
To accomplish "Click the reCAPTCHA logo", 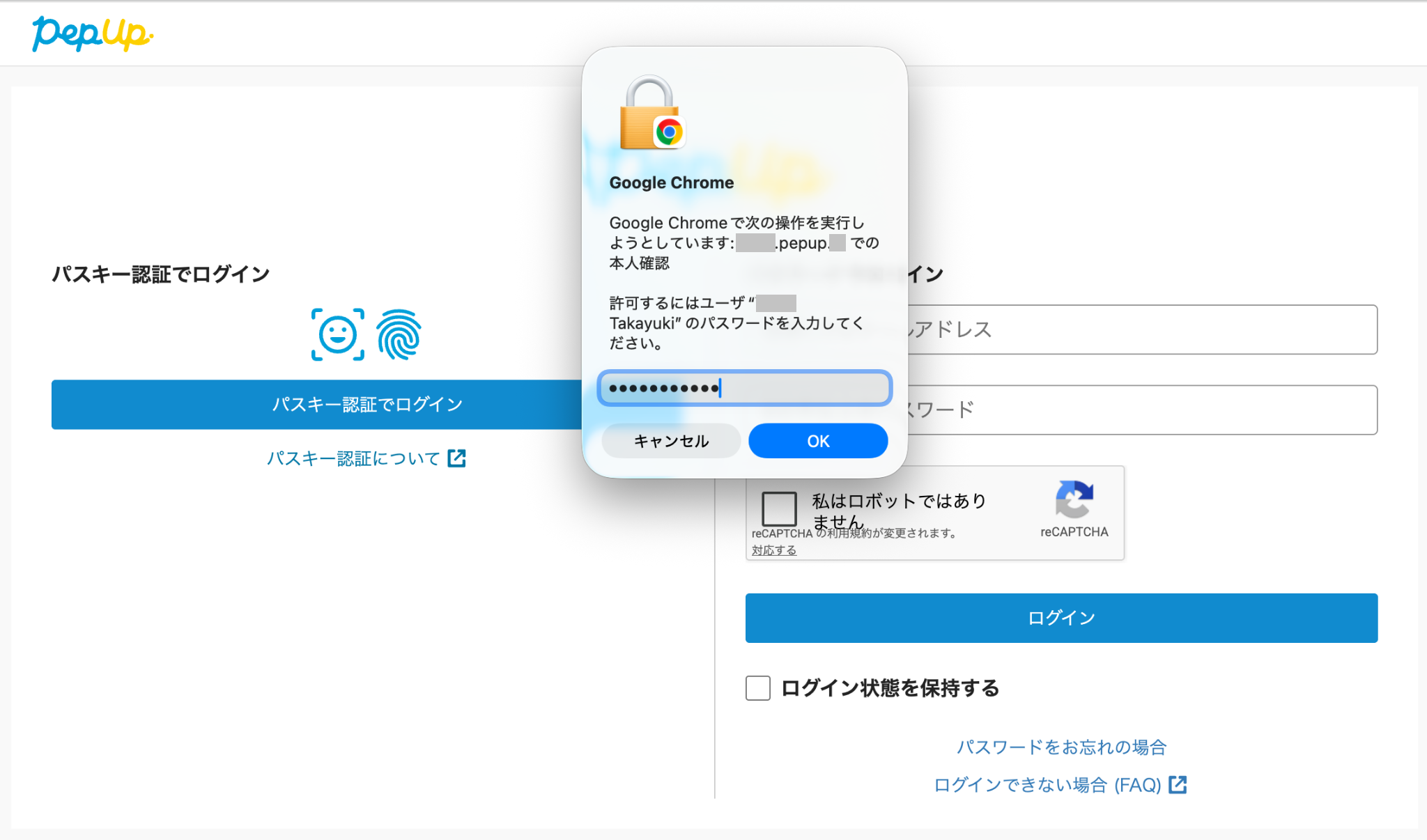I will coord(1074,499).
